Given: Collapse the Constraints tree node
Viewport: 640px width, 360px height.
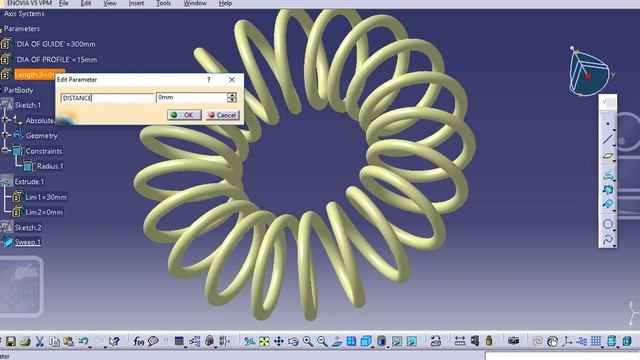Looking at the screenshot, I should click(x=5, y=150).
